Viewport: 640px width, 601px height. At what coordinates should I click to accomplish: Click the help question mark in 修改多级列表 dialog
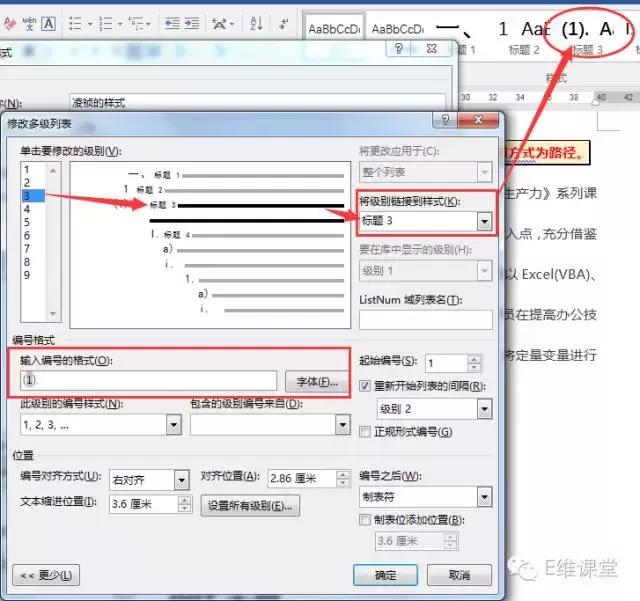(x=445, y=120)
